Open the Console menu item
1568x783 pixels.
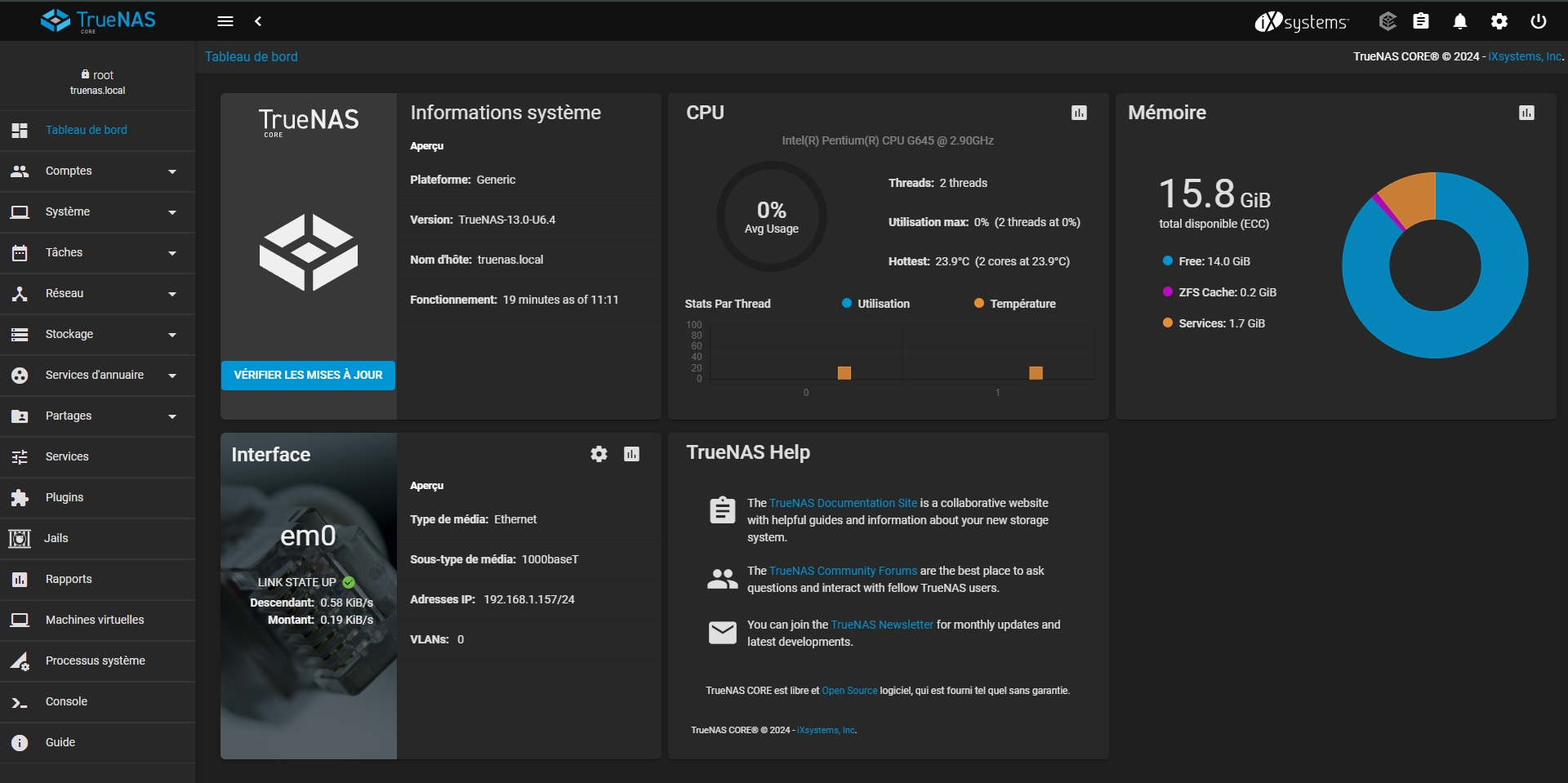(66, 702)
